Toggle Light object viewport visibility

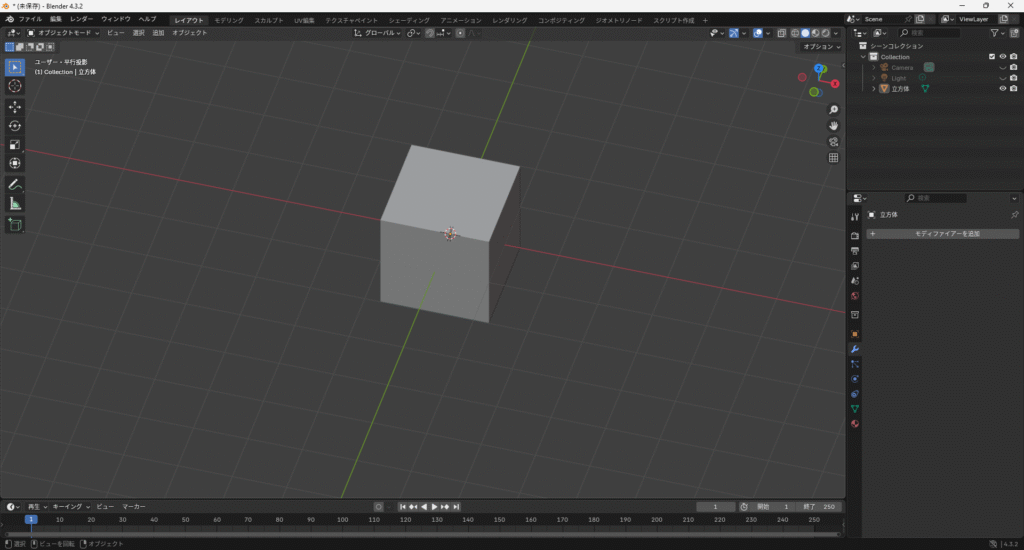pos(1002,78)
